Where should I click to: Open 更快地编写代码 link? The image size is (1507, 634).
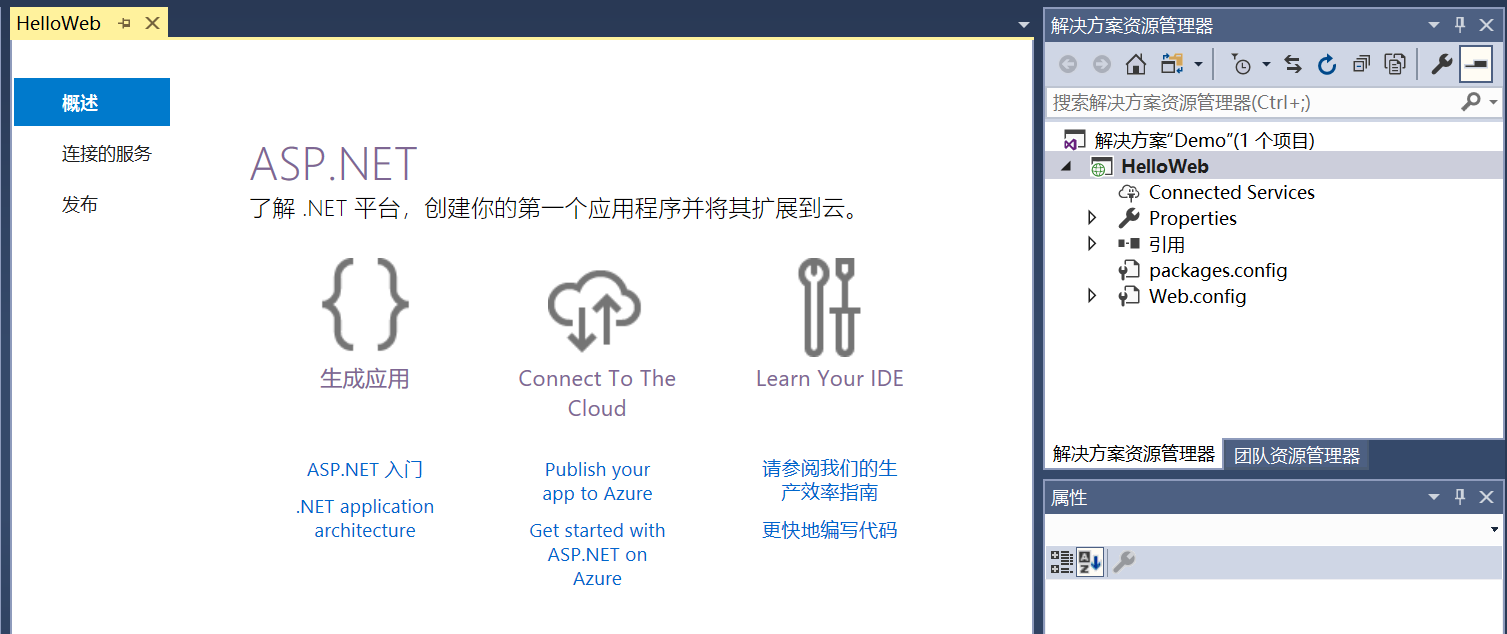coord(829,530)
